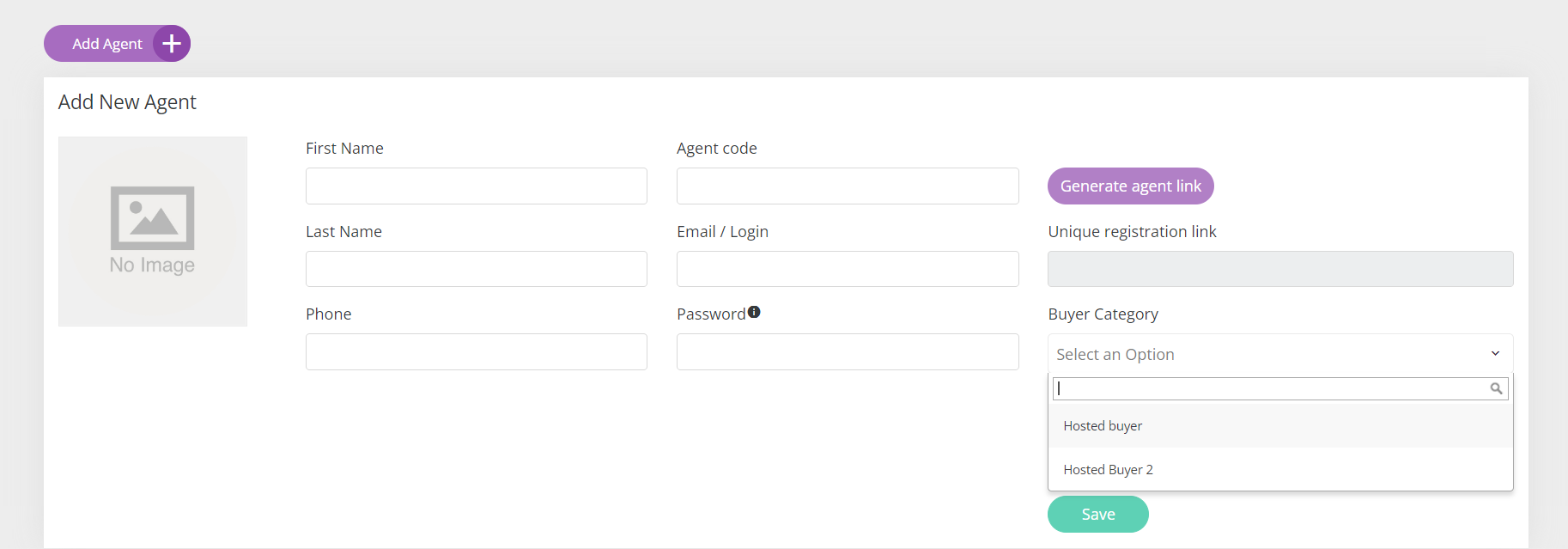Open the Select an Option combo box

(x=1280, y=354)
